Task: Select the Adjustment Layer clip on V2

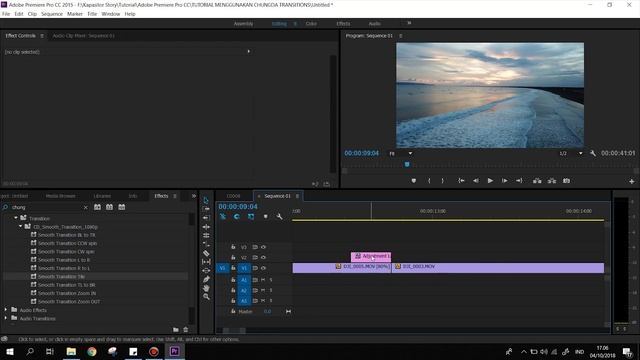Action: pyautogui.click(x=371, y=256)
